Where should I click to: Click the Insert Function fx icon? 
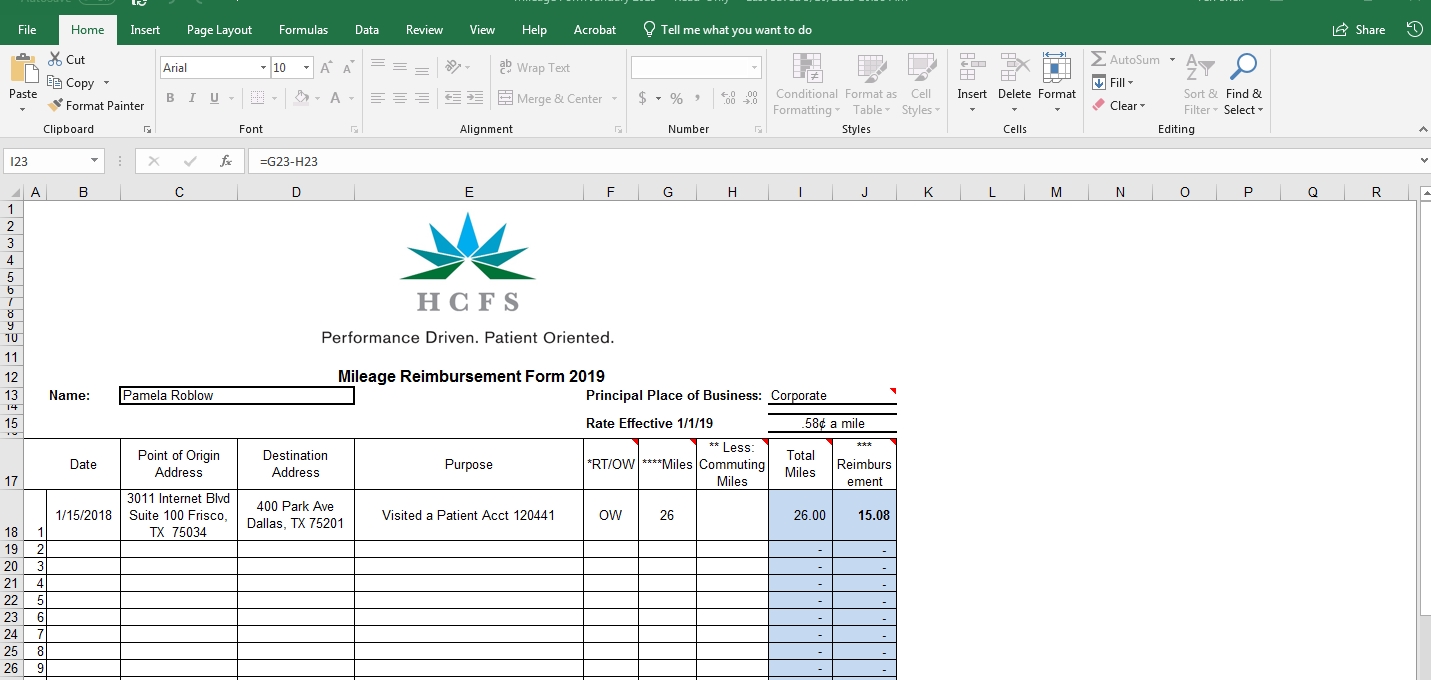[x=226, y=161]
